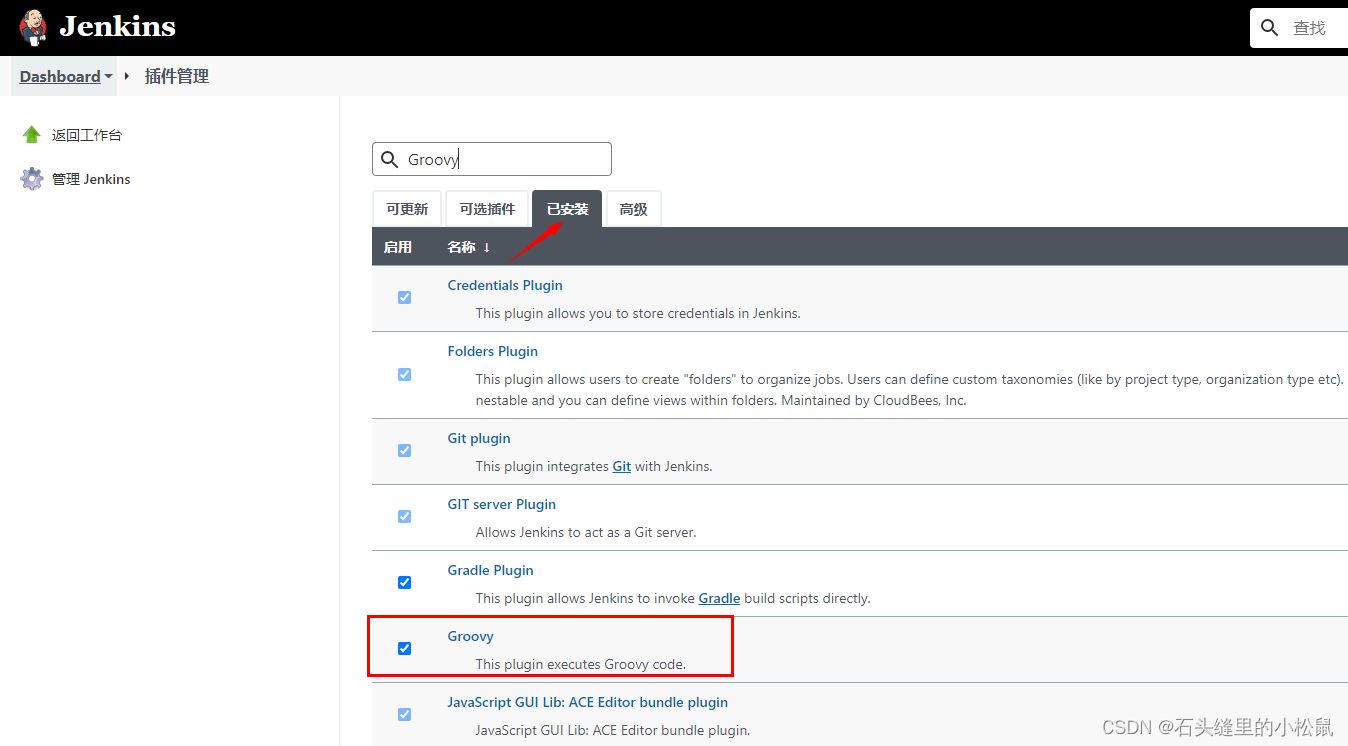Open the JavaScript GUI Lib ACE Editor link
The width and height of the screenshot is (1348, 746).
click(587, 702)
